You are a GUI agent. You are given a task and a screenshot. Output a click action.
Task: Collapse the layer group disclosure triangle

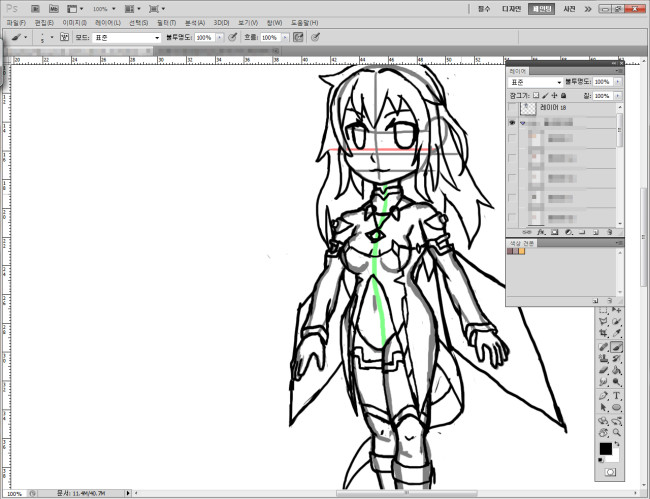click(523, 121)
